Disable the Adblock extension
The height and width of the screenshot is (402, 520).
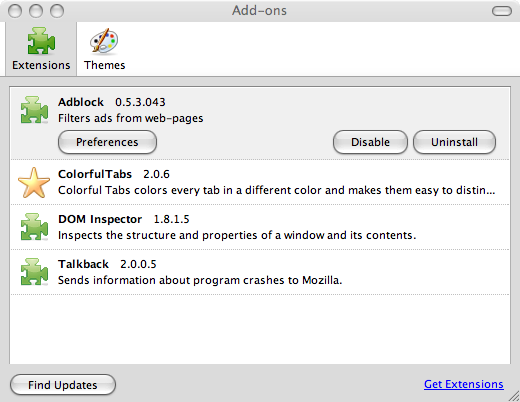click(370, 142)
